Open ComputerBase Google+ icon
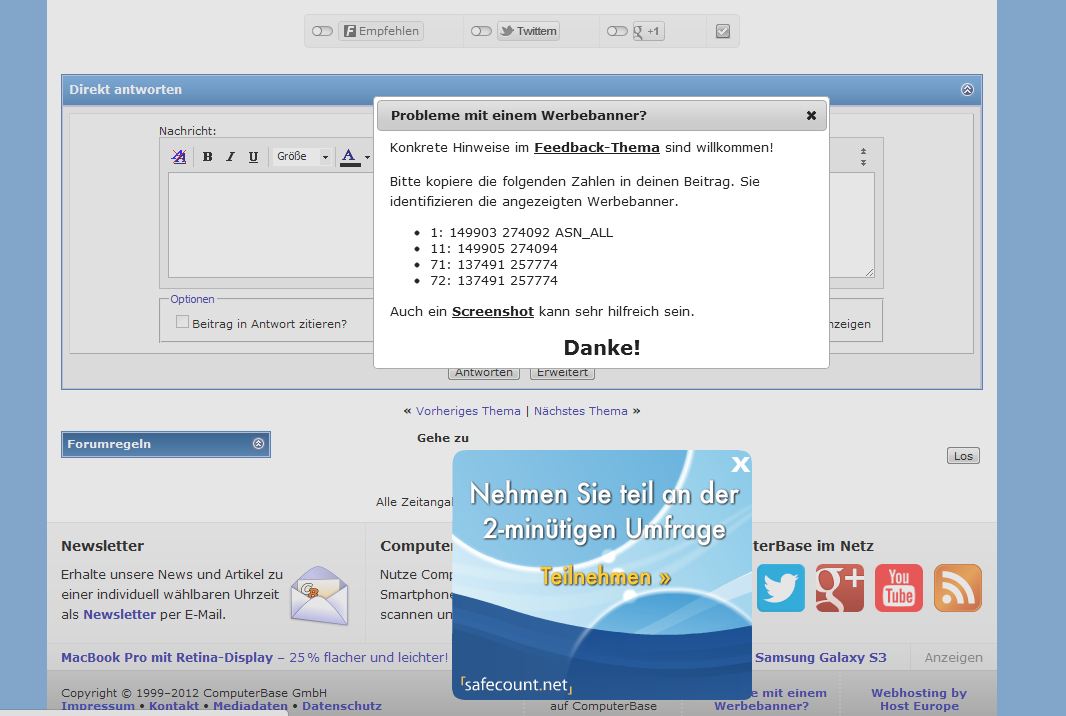 (x=840, y=587)
